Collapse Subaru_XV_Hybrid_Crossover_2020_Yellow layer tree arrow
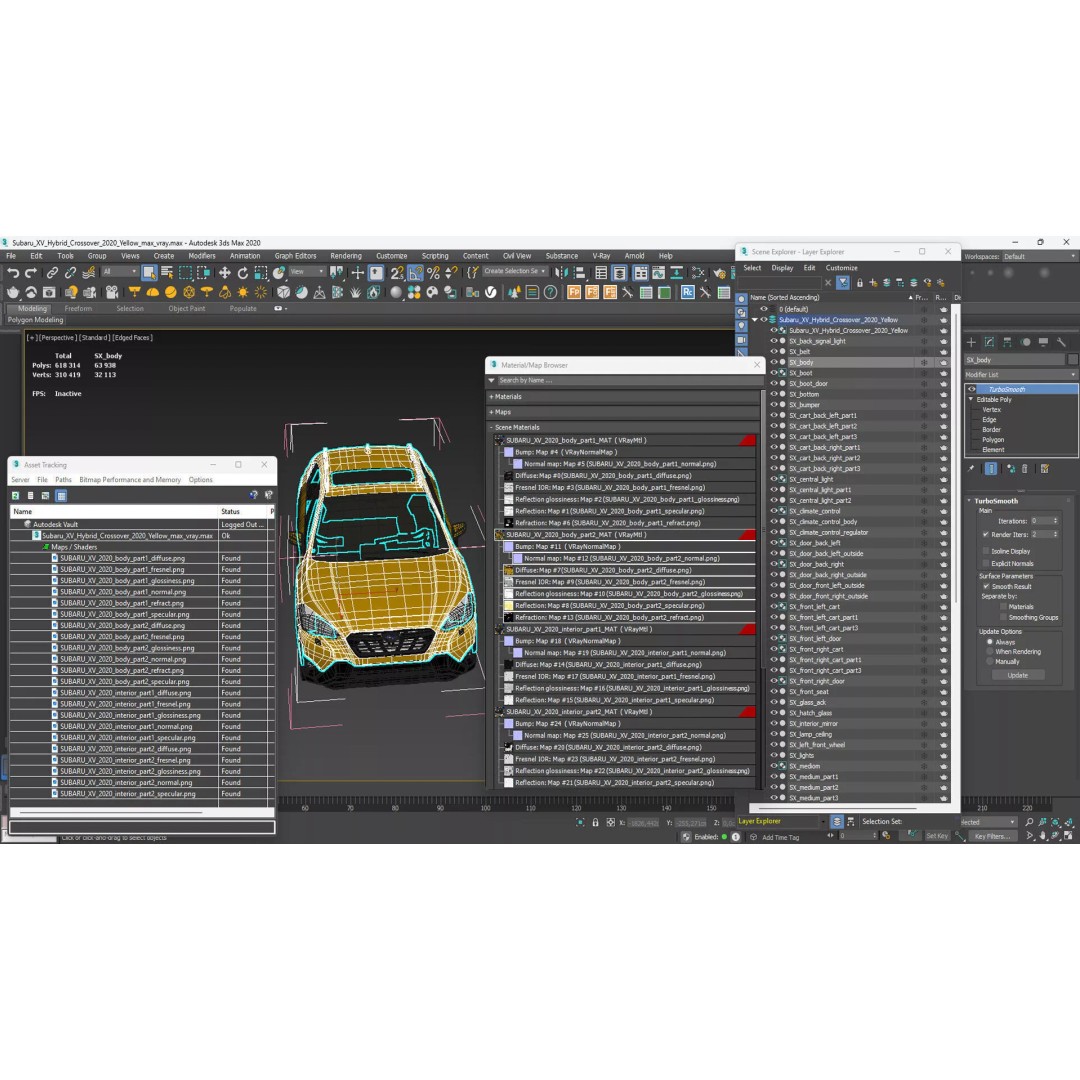The height and width of the screenshot is (1080, 1080). tap(754, 320)
